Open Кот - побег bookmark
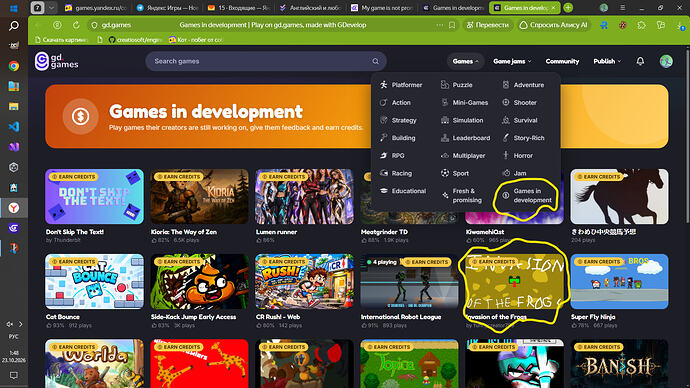The width and height of the screenshot is (690, 388). (196, 40)
